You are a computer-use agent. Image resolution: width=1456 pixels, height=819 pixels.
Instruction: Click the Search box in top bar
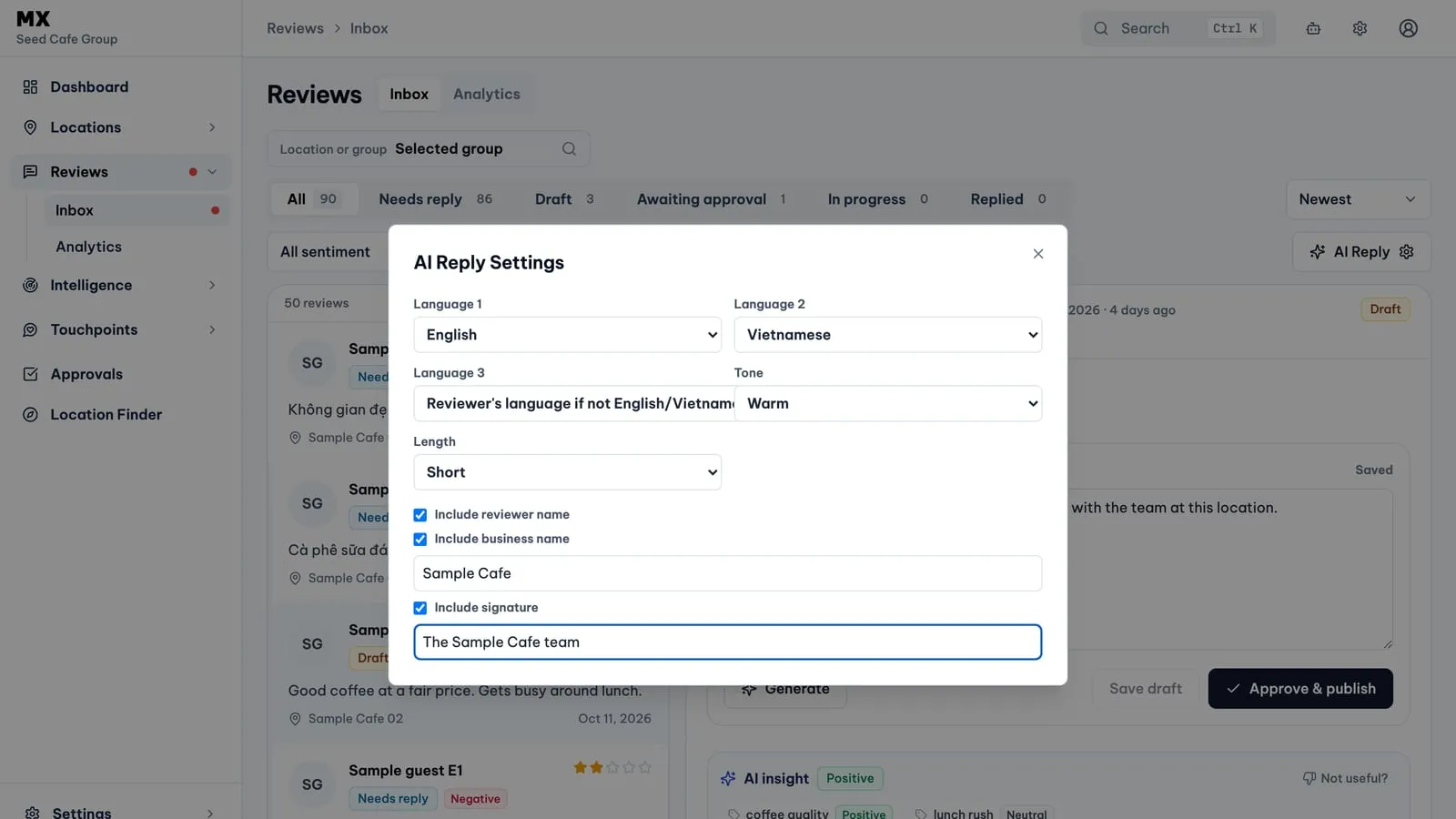click(1178, 28)
